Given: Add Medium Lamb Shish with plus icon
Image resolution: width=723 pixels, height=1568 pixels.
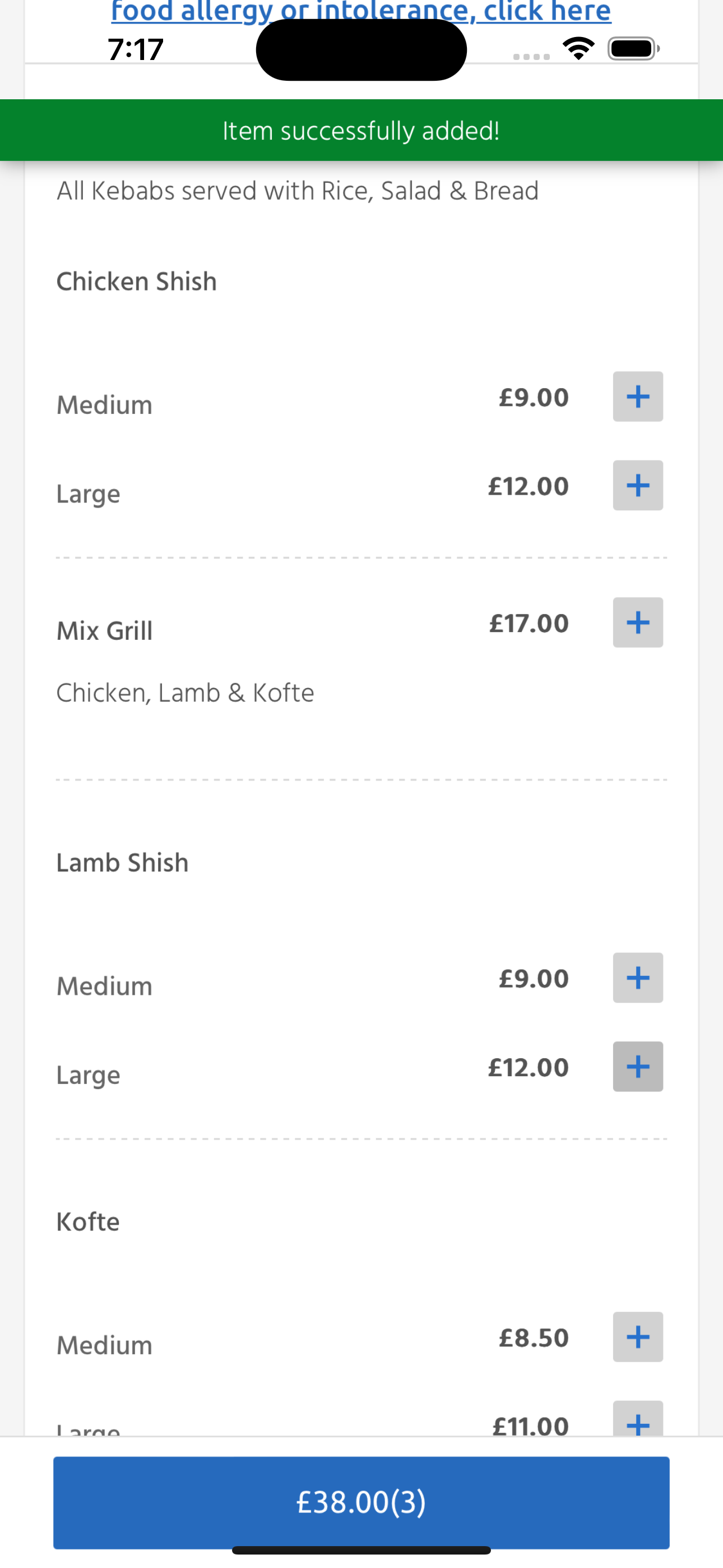Looking at the screenshot, I should [638, 977].
